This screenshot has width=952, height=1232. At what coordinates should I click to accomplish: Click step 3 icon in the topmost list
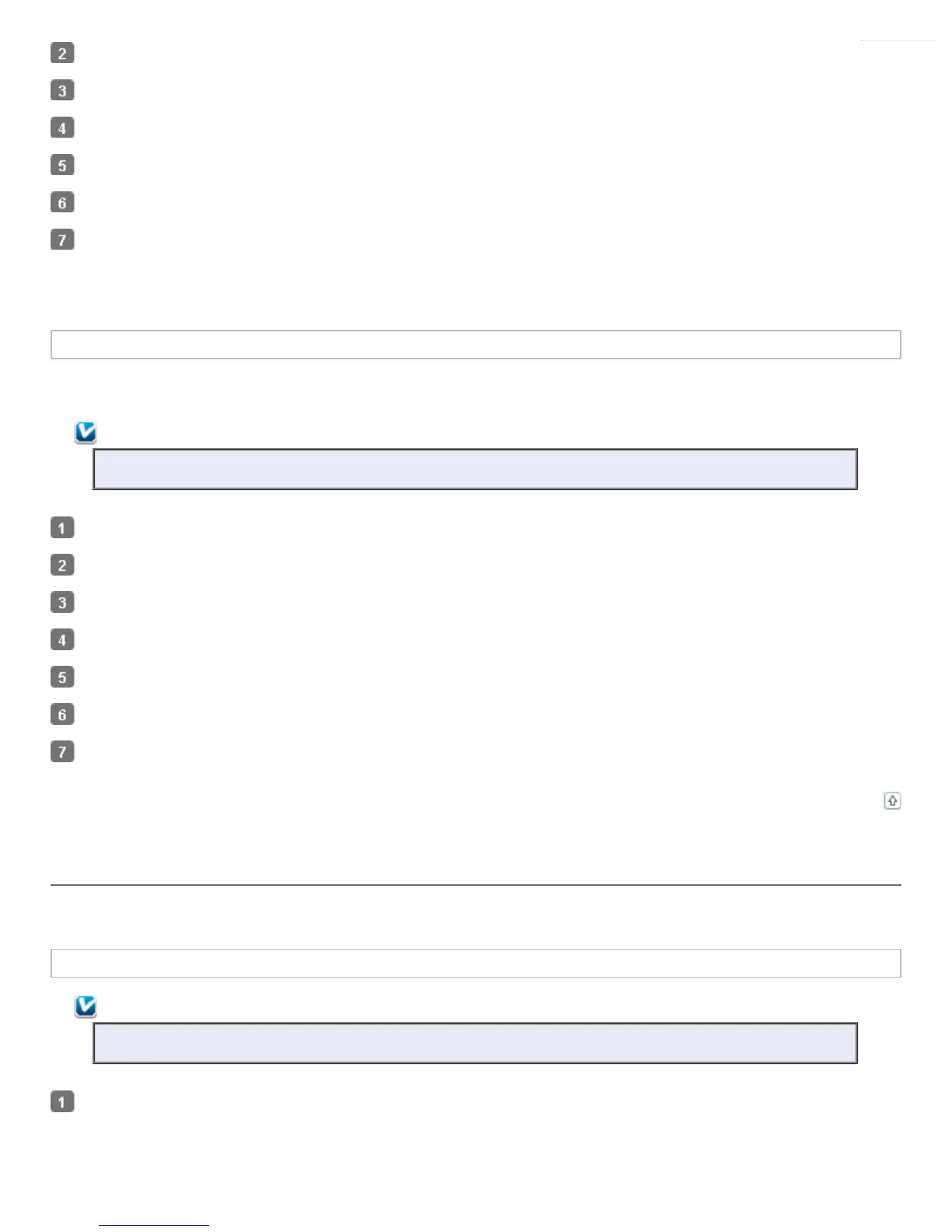coord(62,90)
